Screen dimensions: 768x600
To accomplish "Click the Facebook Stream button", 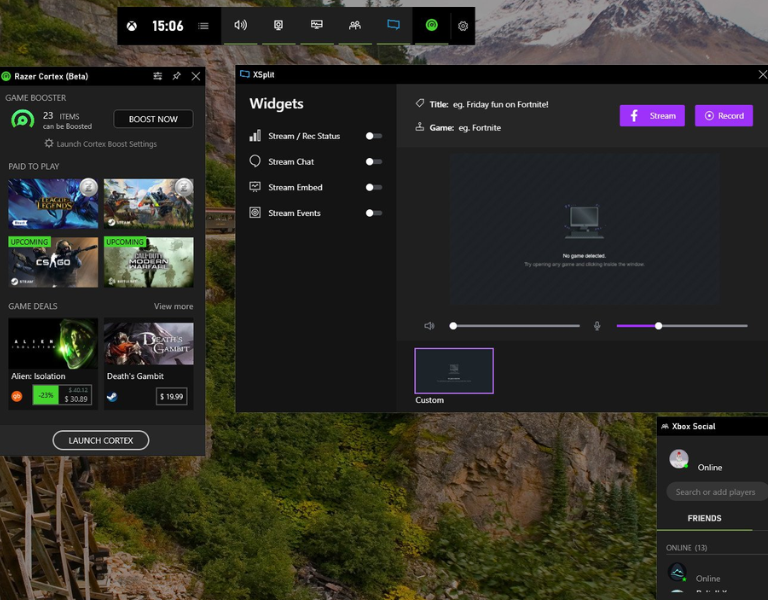I will click(652, 116).
